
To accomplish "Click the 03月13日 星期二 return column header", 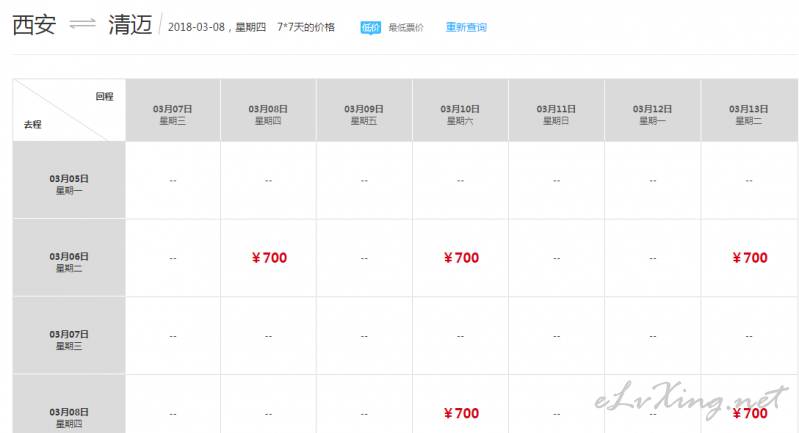I will [x=749, y=110].
